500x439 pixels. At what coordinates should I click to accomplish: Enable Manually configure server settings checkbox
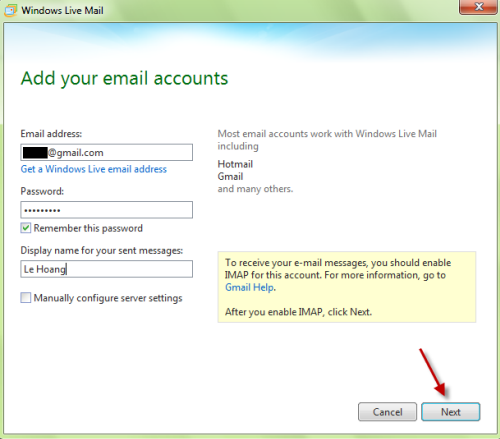26,298
